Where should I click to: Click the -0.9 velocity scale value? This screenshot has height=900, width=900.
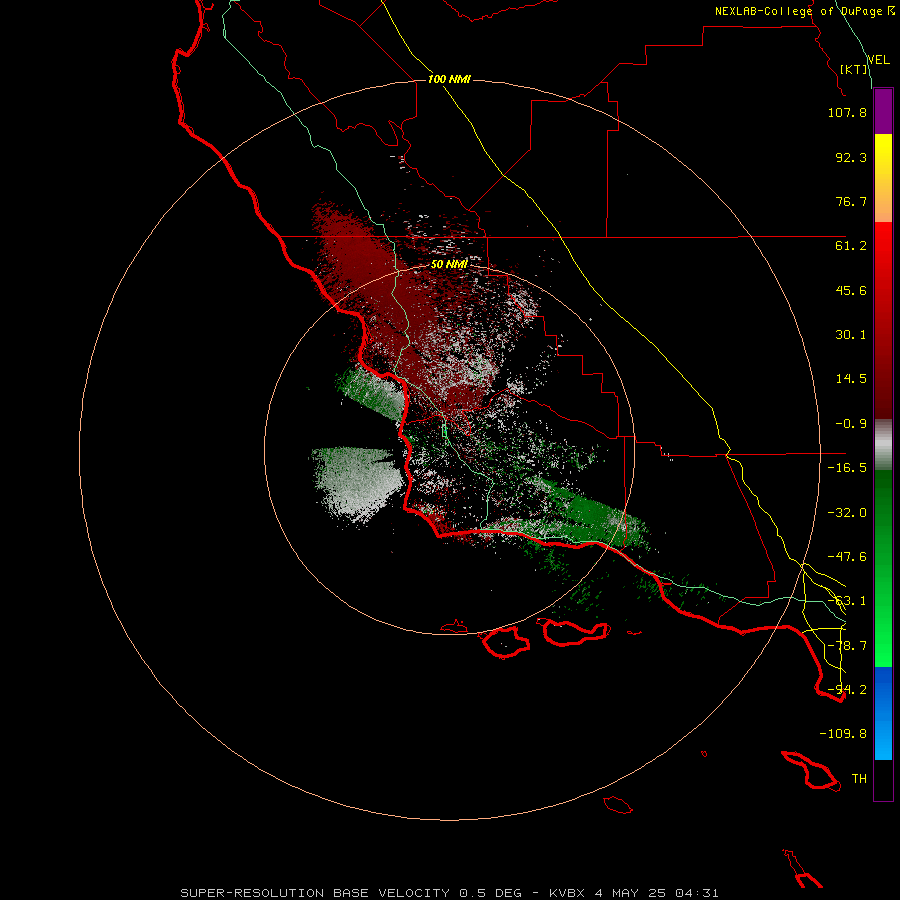(851, 424)
